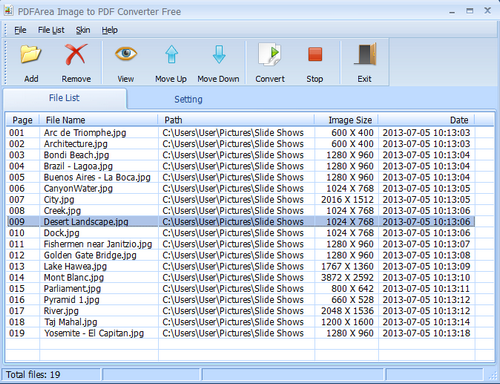Select row Creek.jpg
Screen dimensions: 500x384
241,211
